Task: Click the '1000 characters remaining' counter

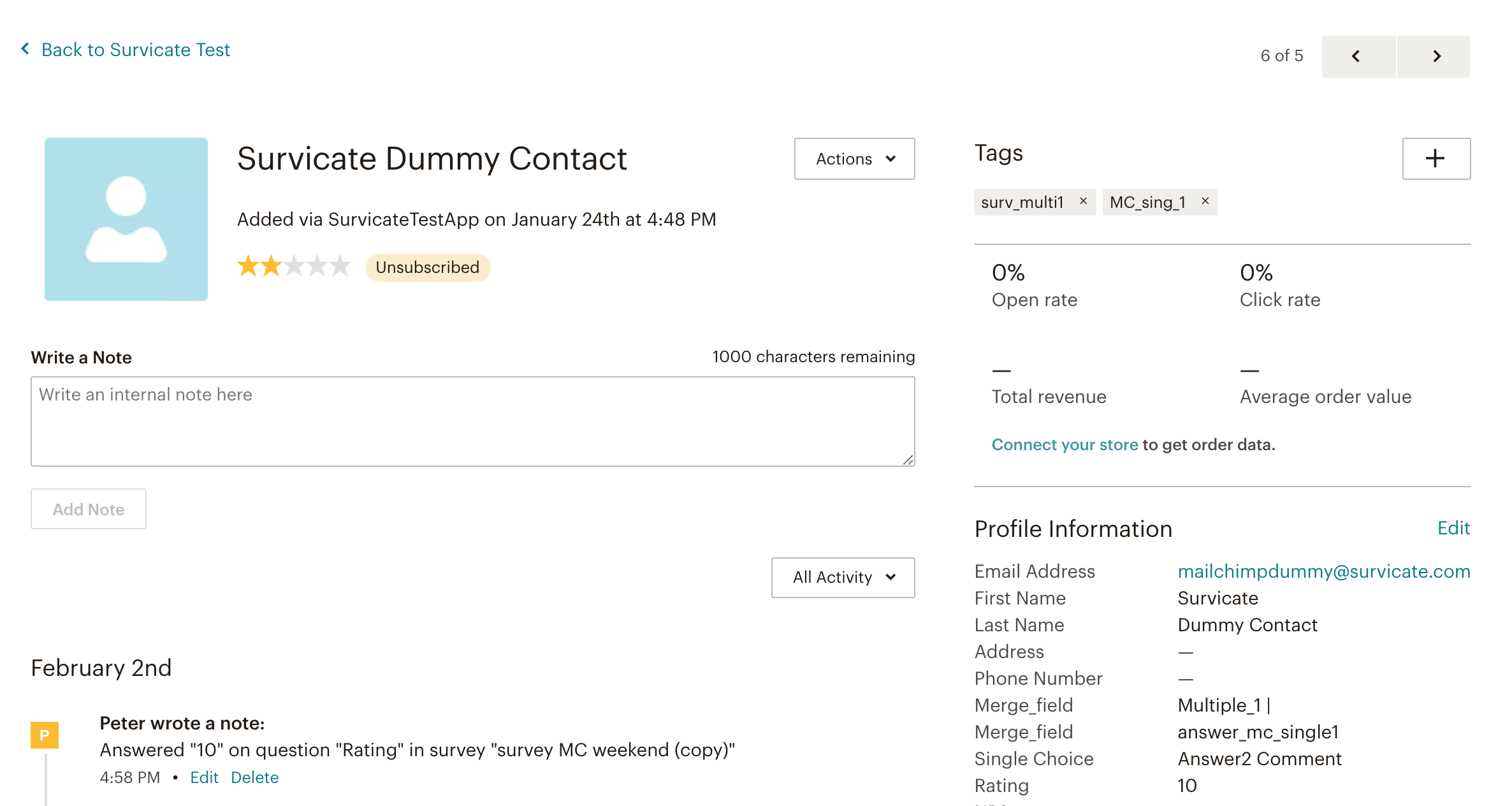Action: (x=813, y=356)
